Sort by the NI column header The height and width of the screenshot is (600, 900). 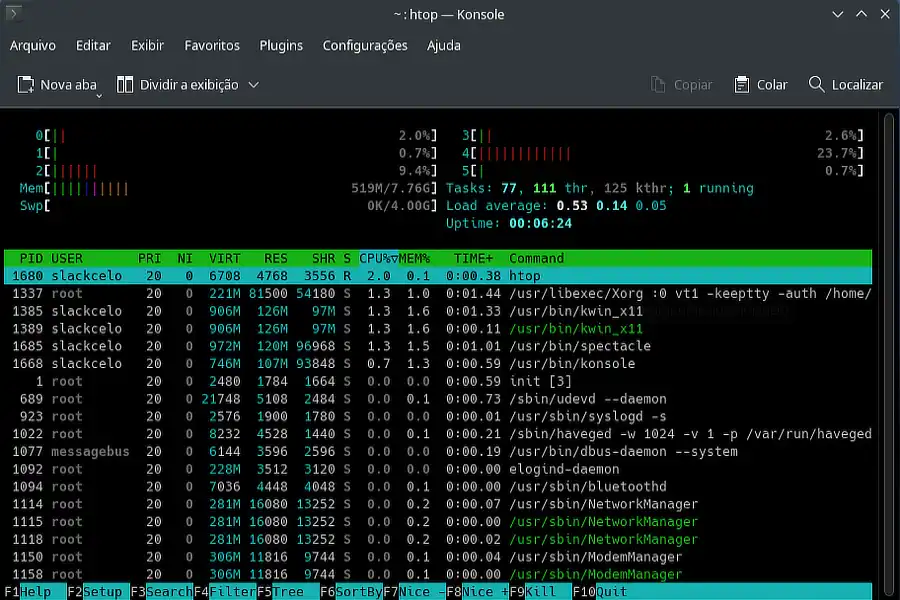click(185, 258)
